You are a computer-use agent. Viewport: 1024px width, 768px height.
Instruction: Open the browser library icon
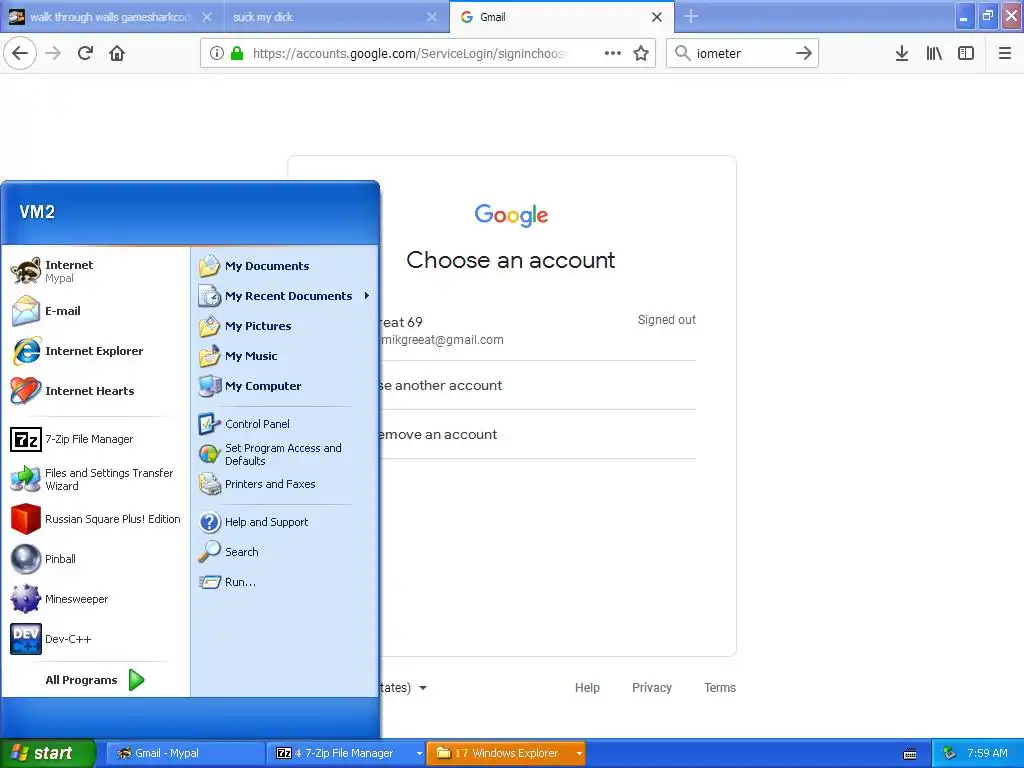(934, 53)
